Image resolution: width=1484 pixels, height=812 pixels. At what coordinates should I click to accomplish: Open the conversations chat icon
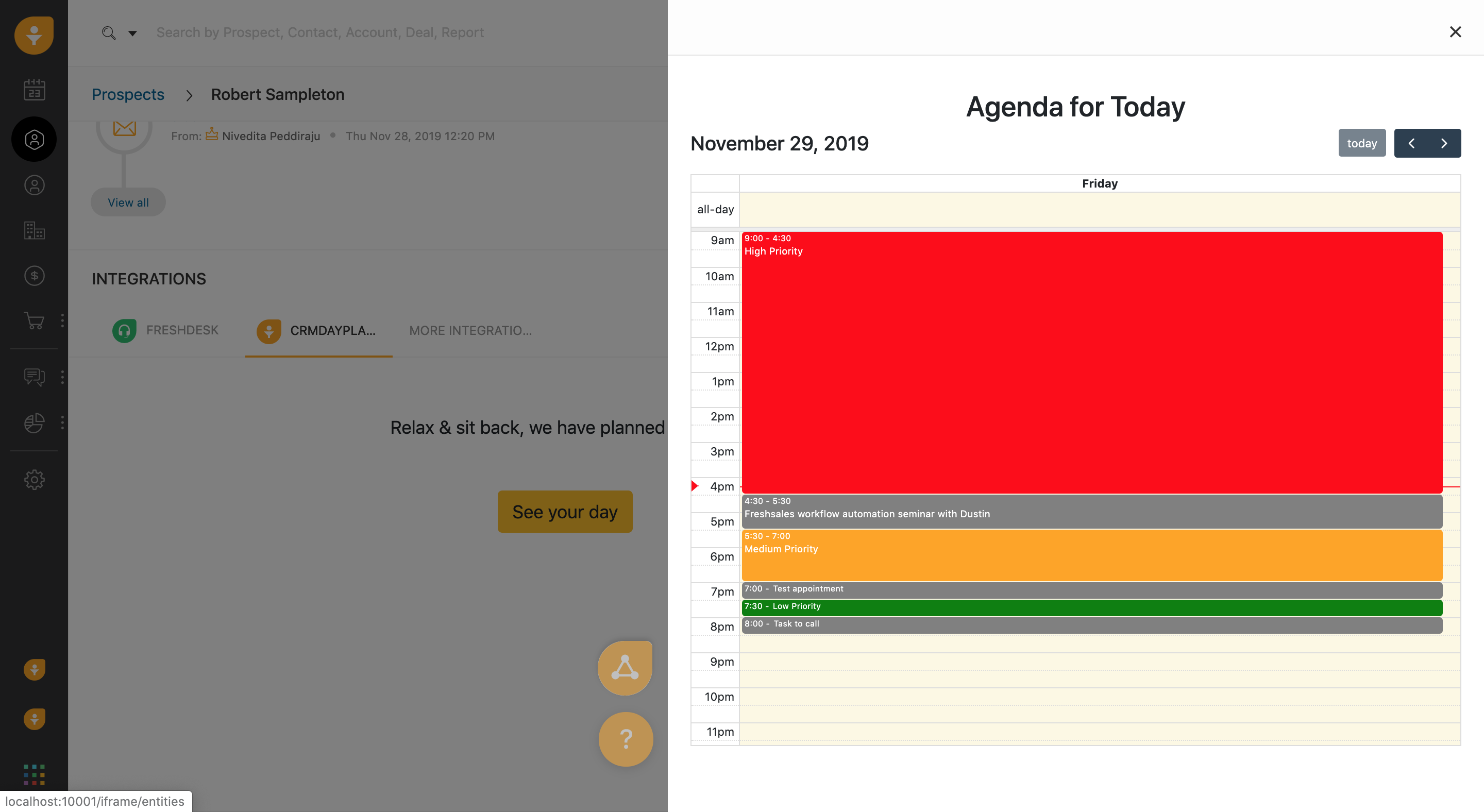click(34, 377)
